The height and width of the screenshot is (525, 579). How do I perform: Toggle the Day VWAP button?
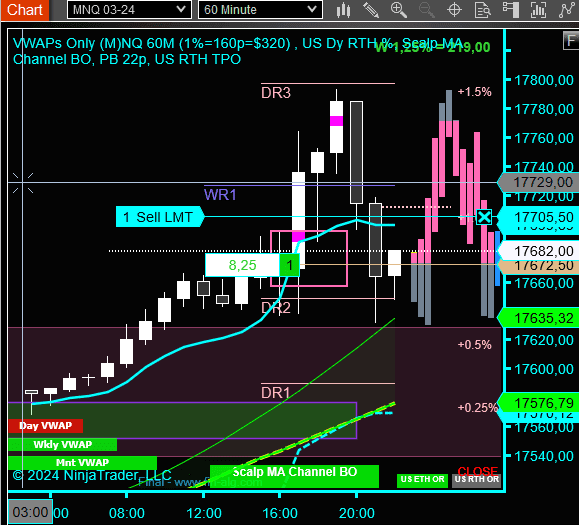pos(45,426)
